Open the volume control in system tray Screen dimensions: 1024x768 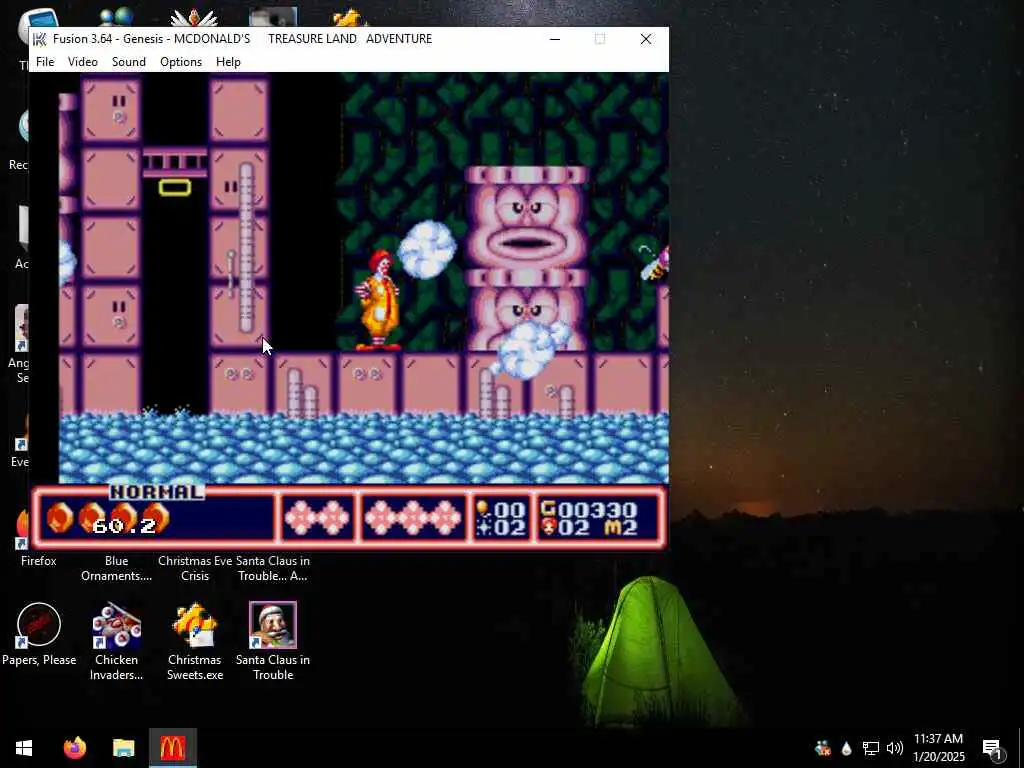[x=895, y=748]
